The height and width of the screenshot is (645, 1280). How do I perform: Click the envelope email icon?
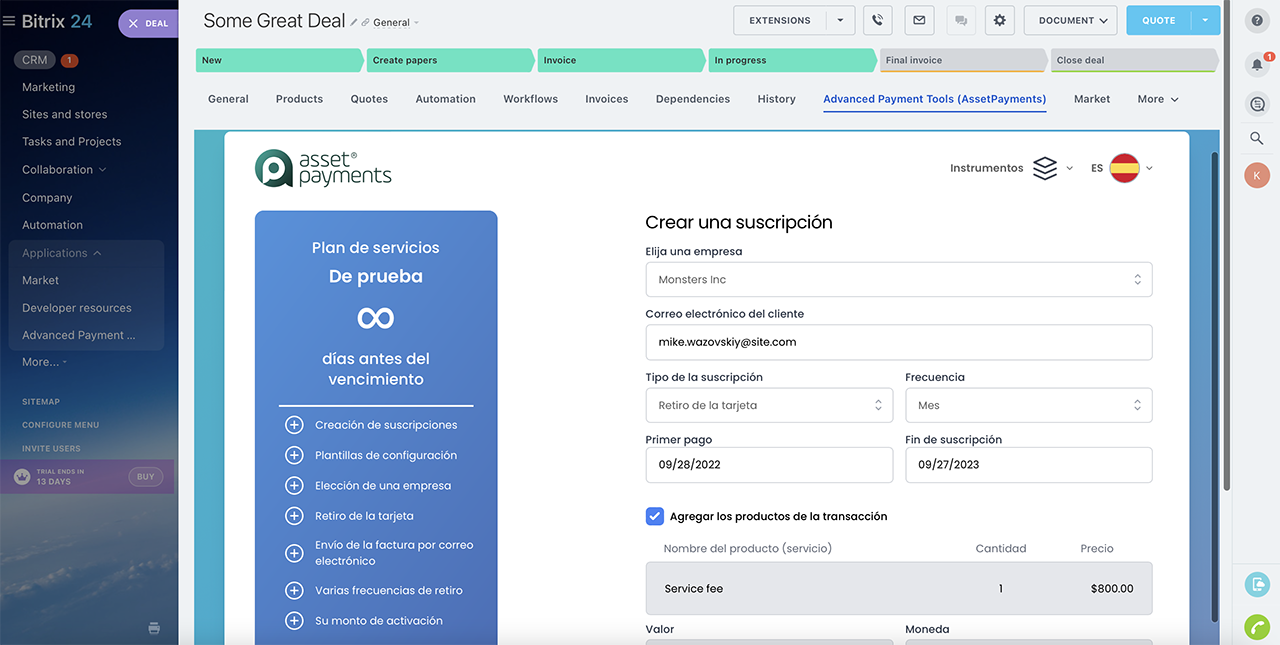[919, 20]
